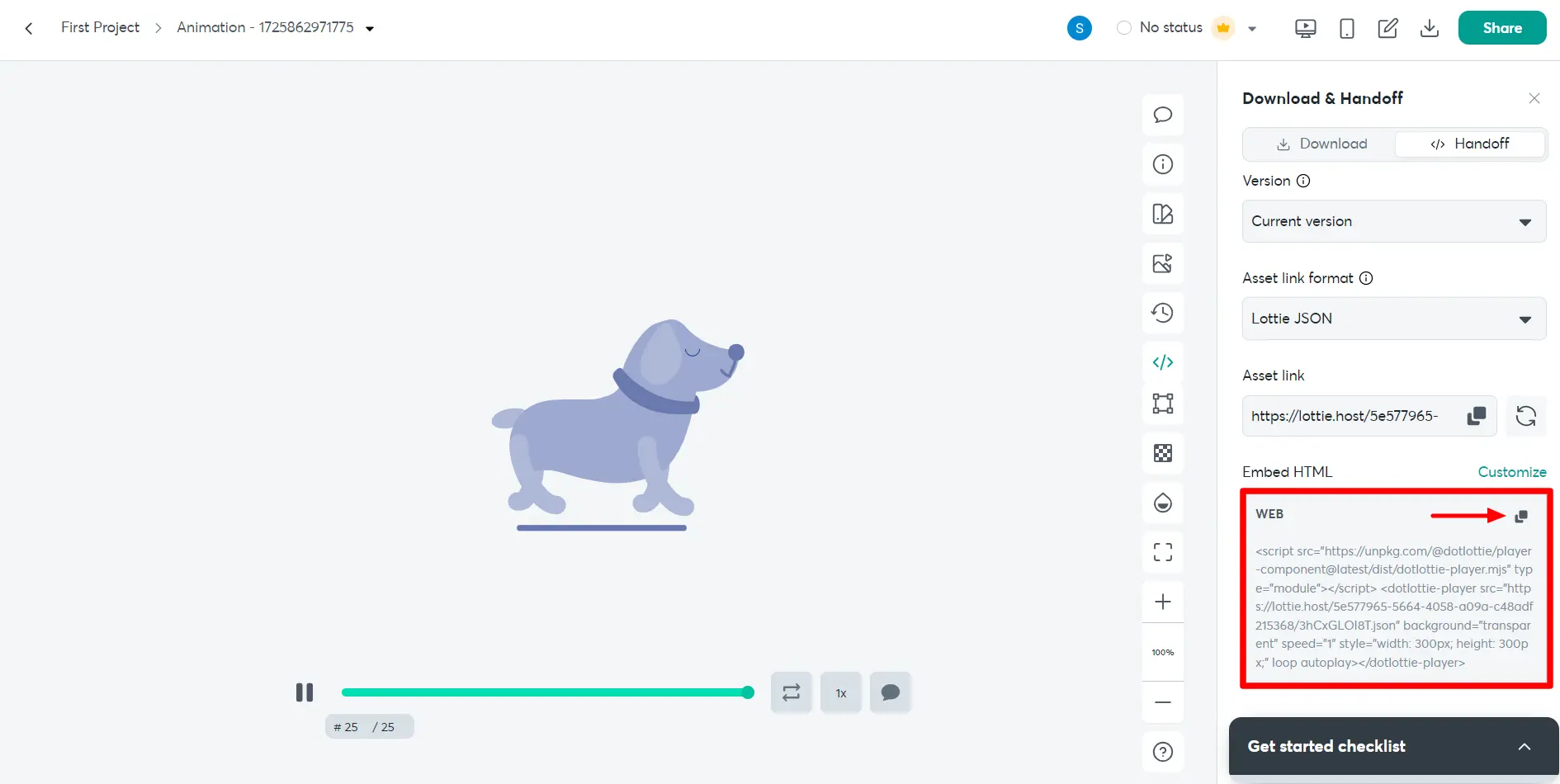The image size is (1560, 784).
Task: Toggle the No status radio circle
Action: click(x=1123, y=27)
